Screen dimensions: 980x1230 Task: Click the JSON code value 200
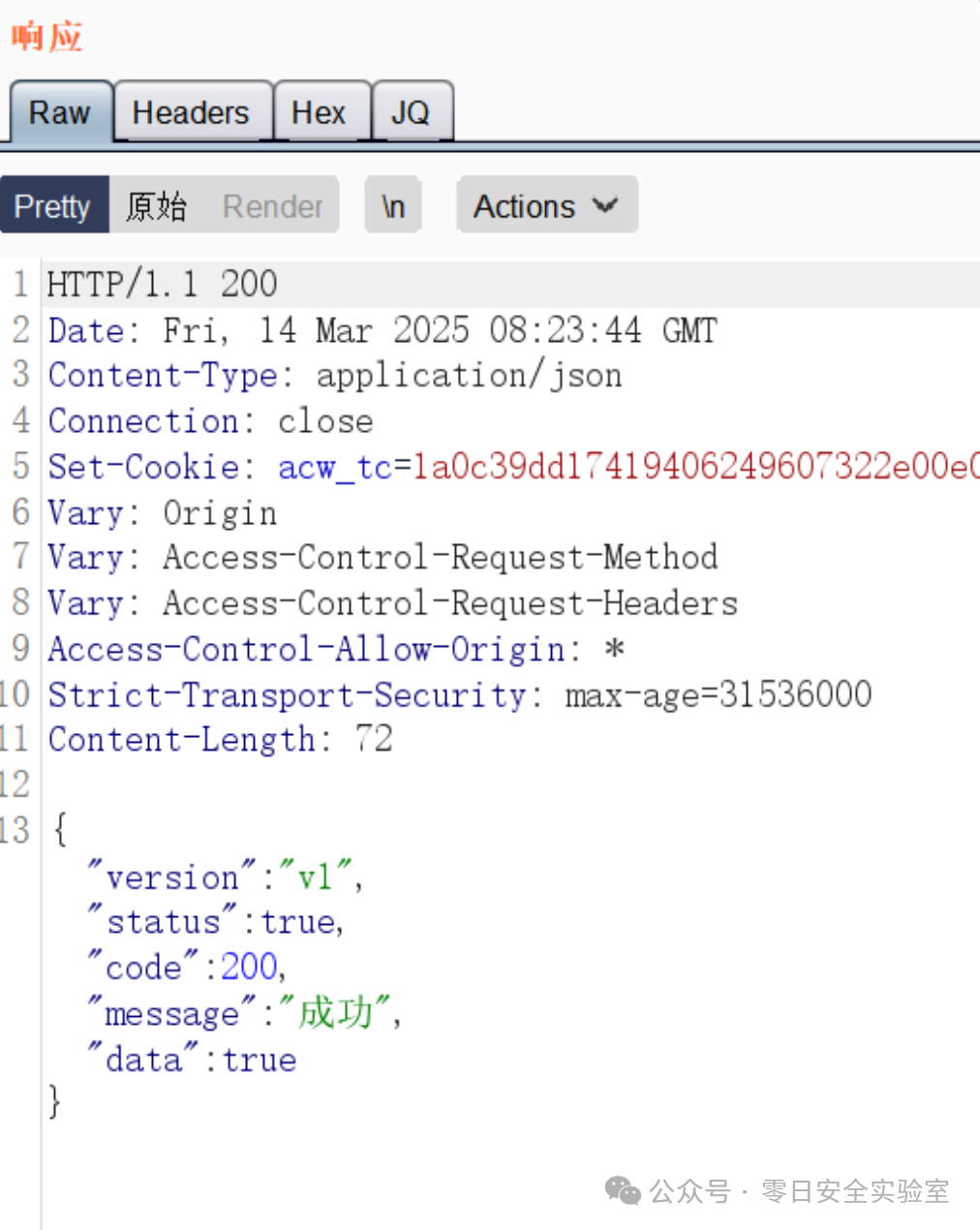pos(249,967)
